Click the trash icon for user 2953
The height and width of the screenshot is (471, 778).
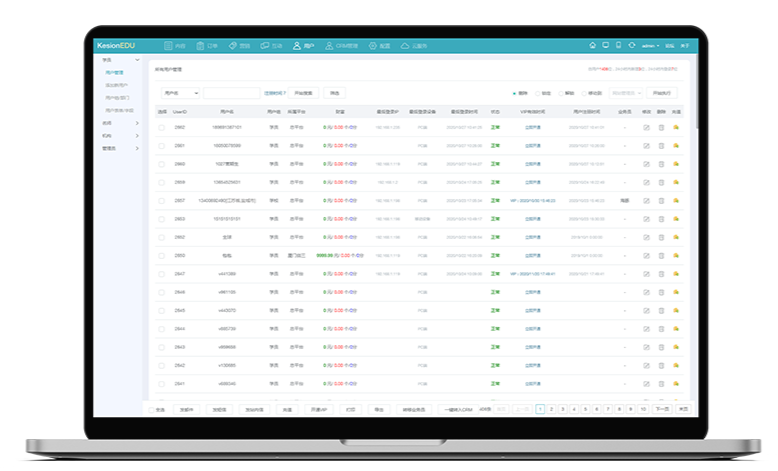(661, 219)
